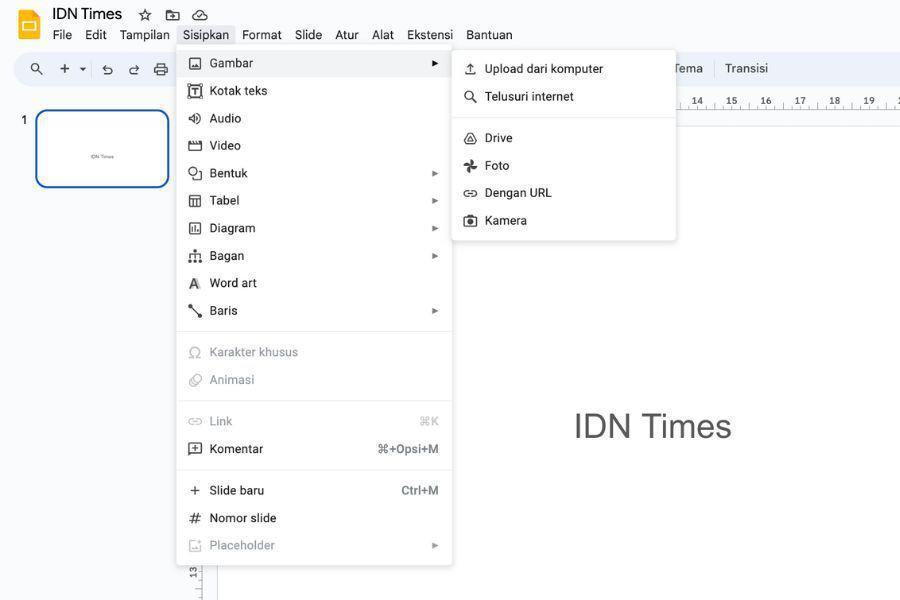
Task: Click the Kotak teks text box icon
Action: (x=195, y=91)
